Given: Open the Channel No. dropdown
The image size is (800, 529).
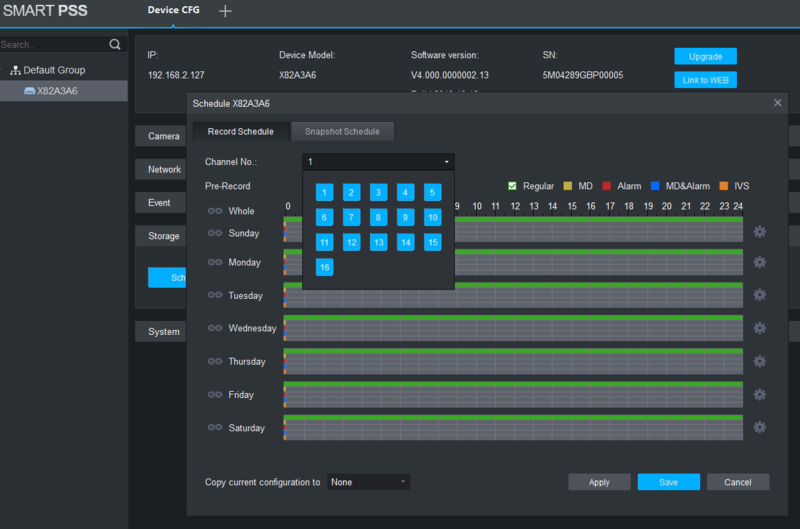Looking at the screenshot, I should (378, 162).
